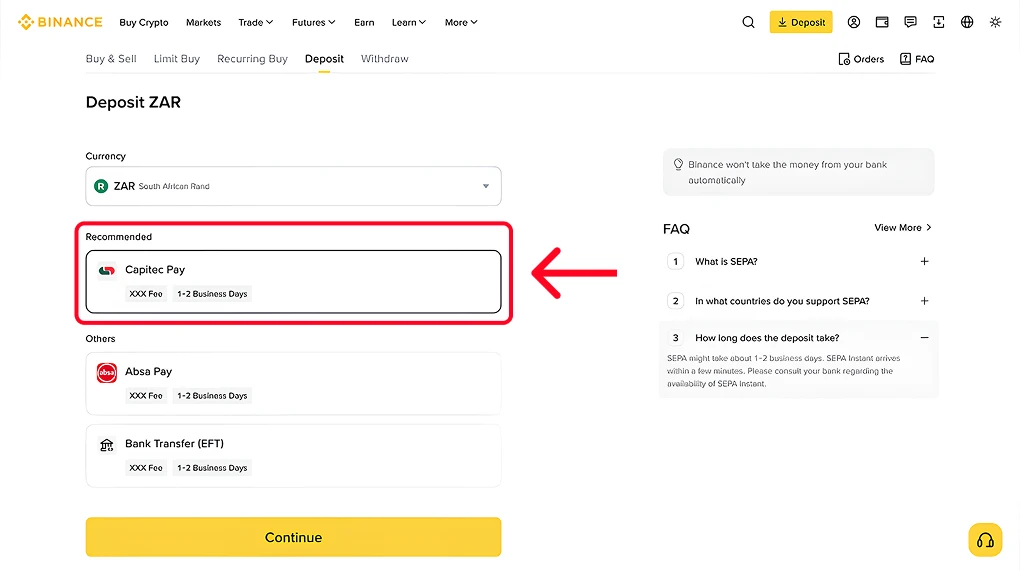Click the FAQ question mark icon
The height and width of the screenshot is (571, 1020).
point(905,59)
